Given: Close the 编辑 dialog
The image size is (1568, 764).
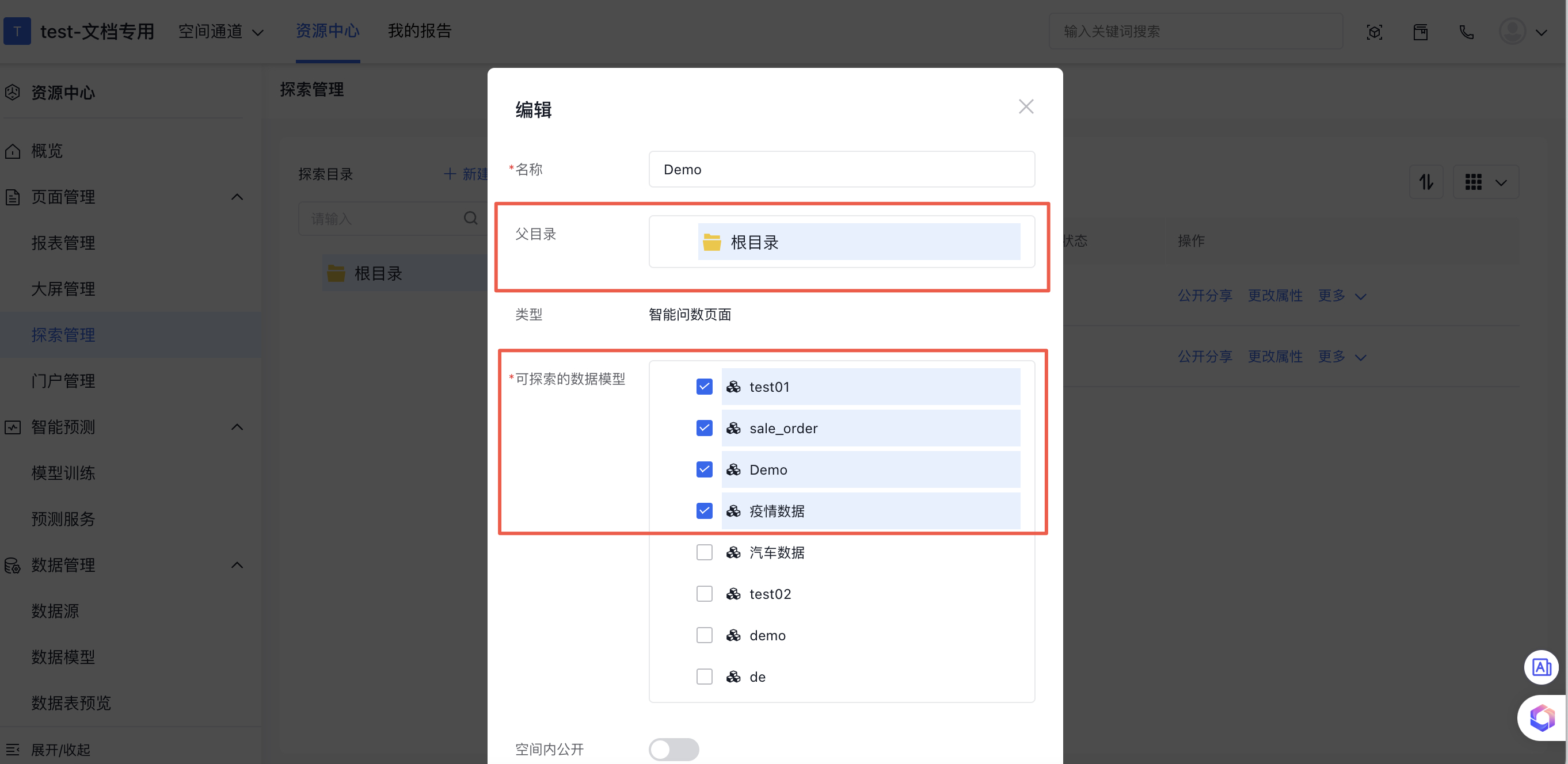Looking at the screenshot, I should coord(1026,106).
